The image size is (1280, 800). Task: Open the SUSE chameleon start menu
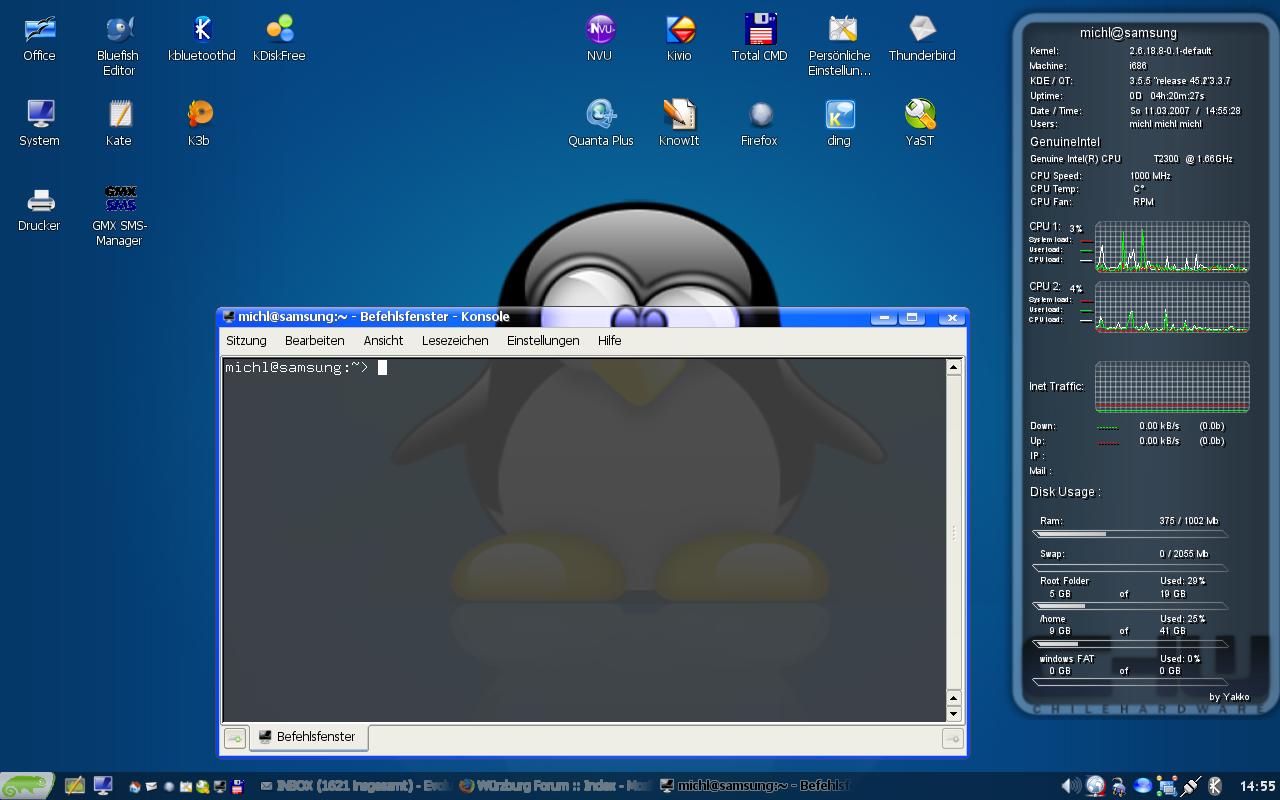click(x=27, y=786)
